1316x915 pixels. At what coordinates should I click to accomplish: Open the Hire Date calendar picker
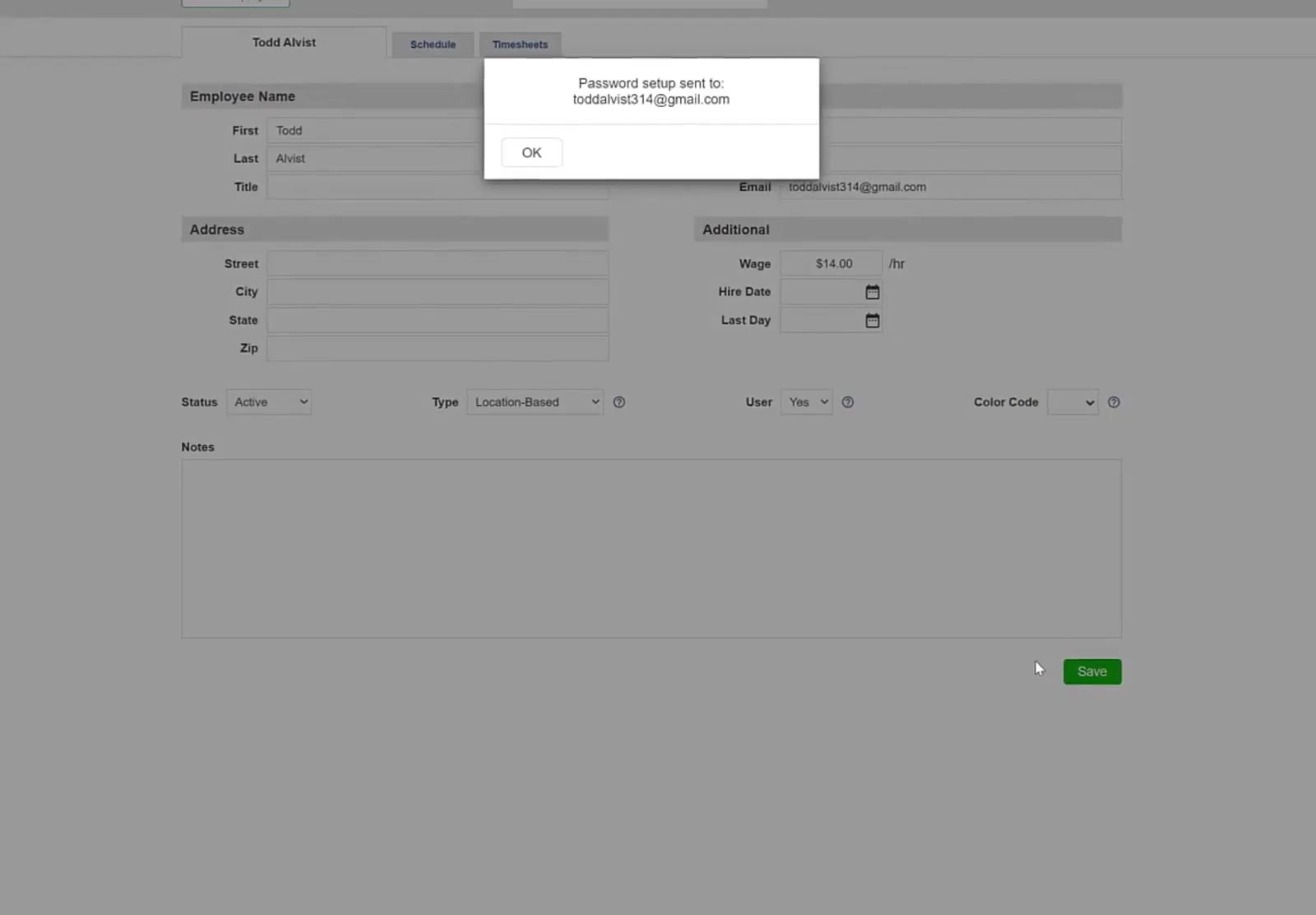(872, 292)
